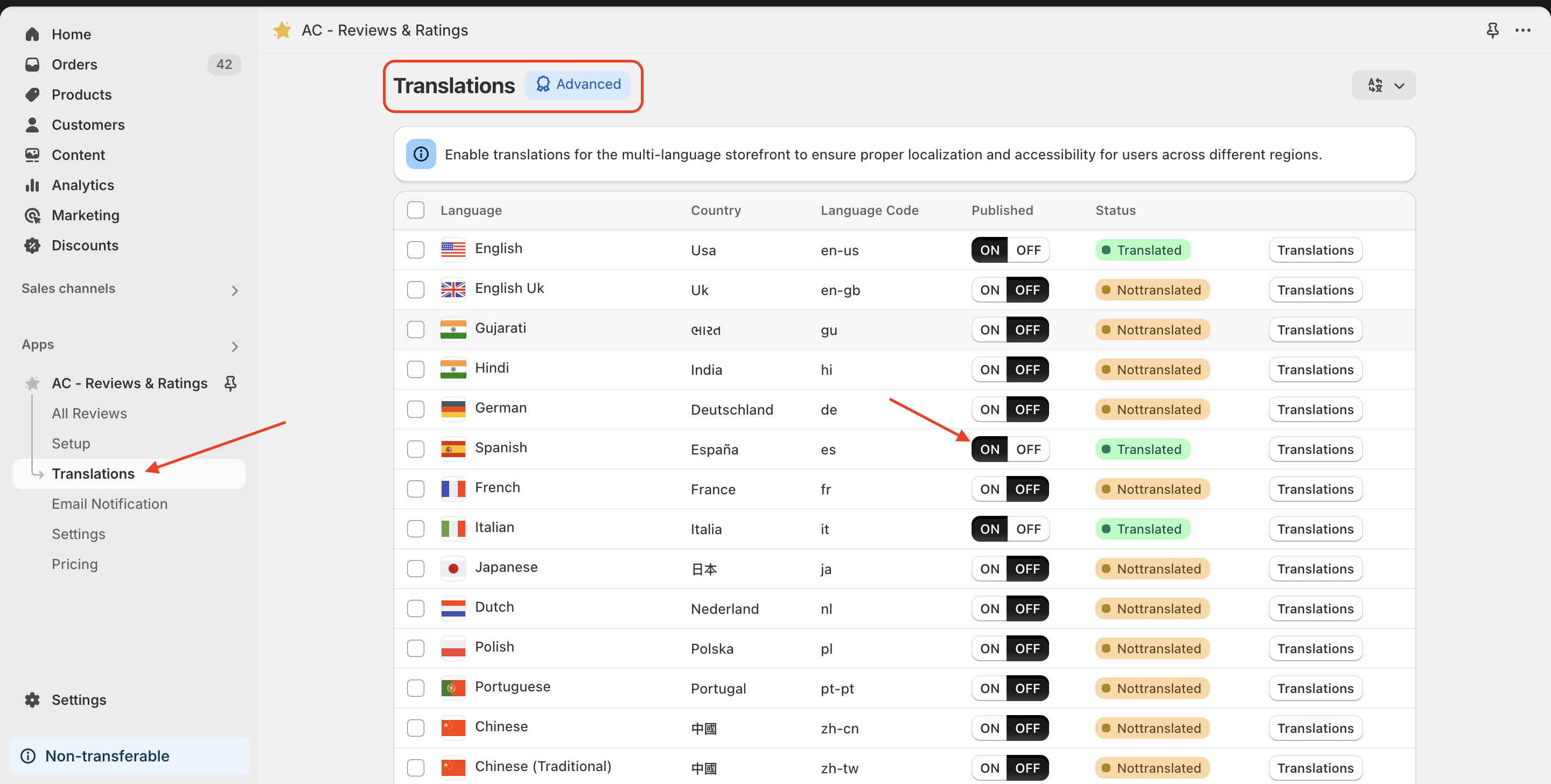Click the 'Deutschland' country cell
Viewport: 1551px width, 784px height.
[x=731, y=409]
